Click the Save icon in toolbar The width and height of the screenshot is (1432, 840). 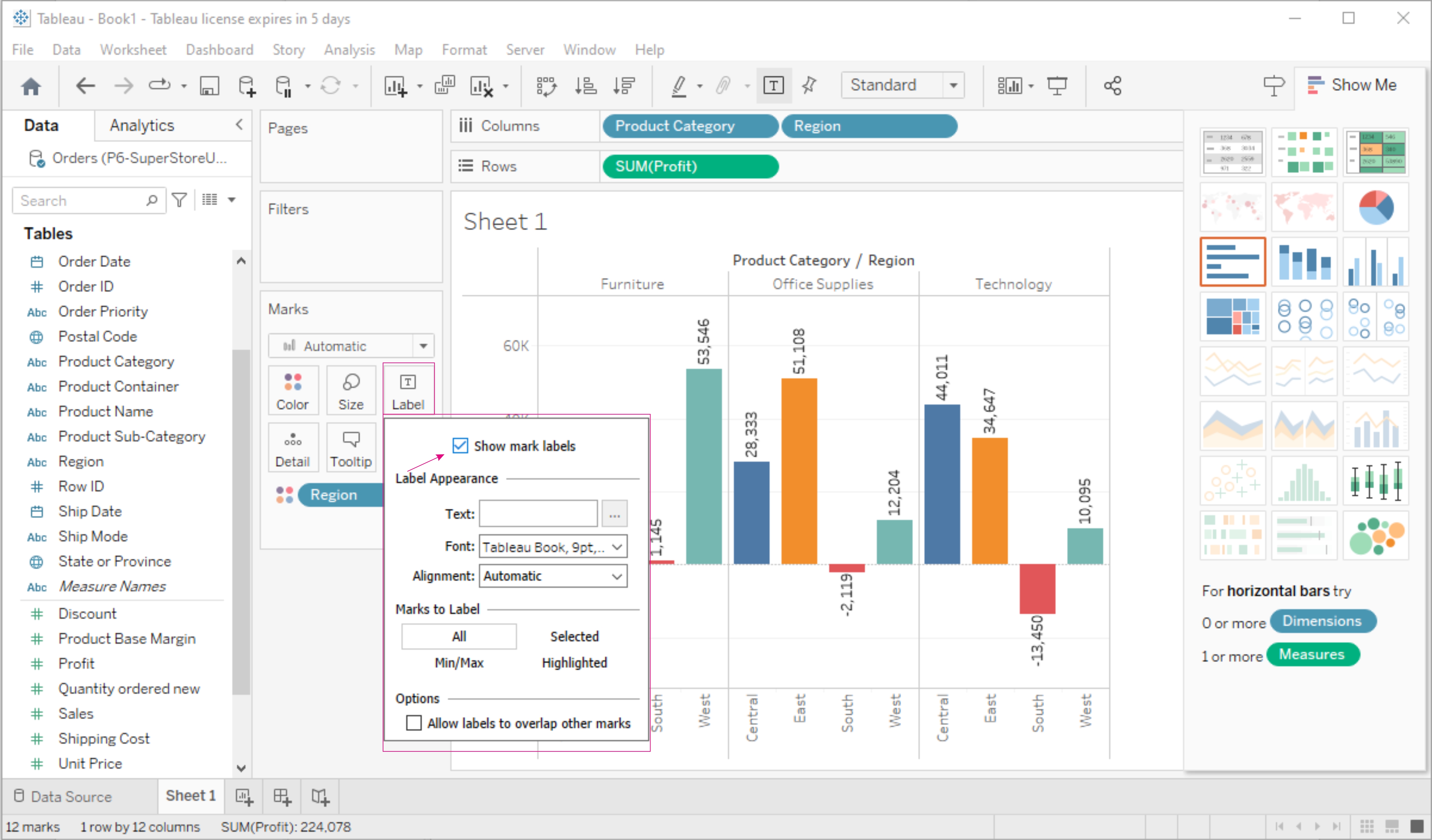coord(209,86)
